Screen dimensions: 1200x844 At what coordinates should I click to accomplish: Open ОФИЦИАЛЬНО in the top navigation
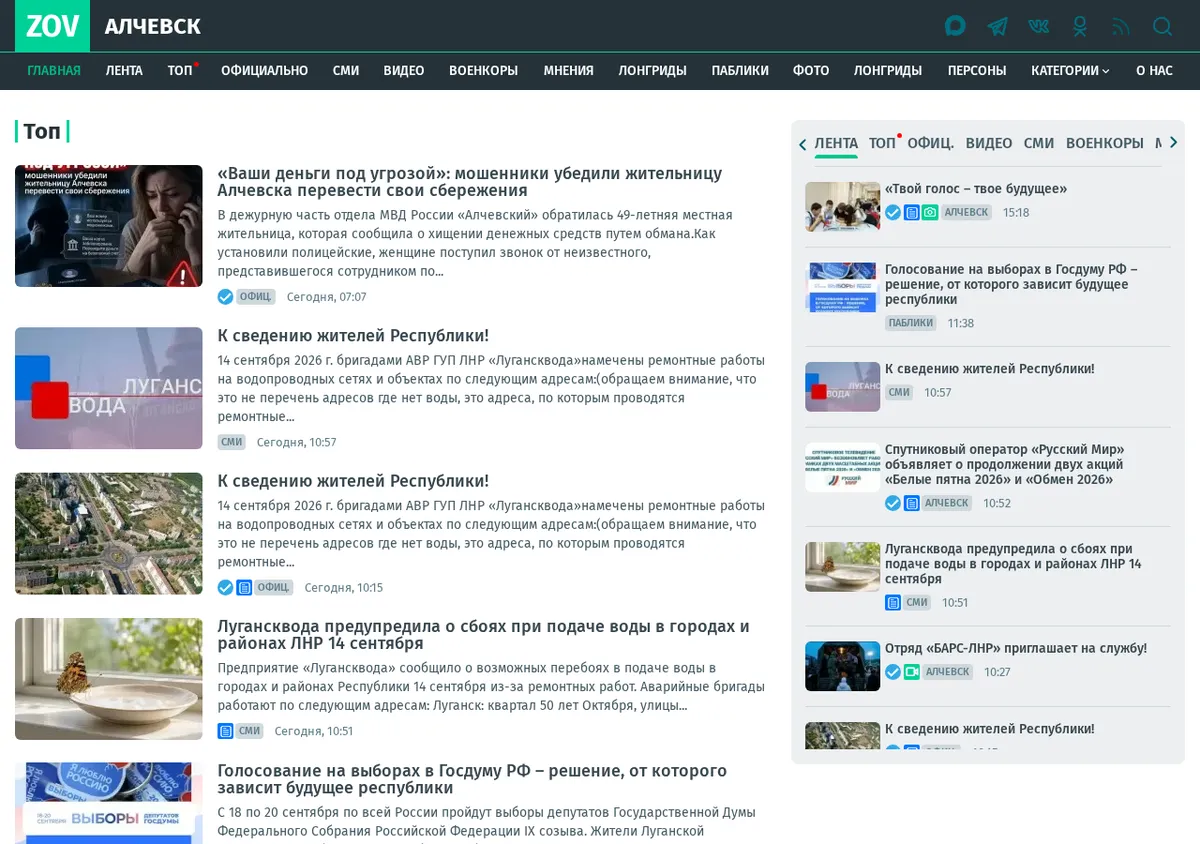click(x=264, y=71)
